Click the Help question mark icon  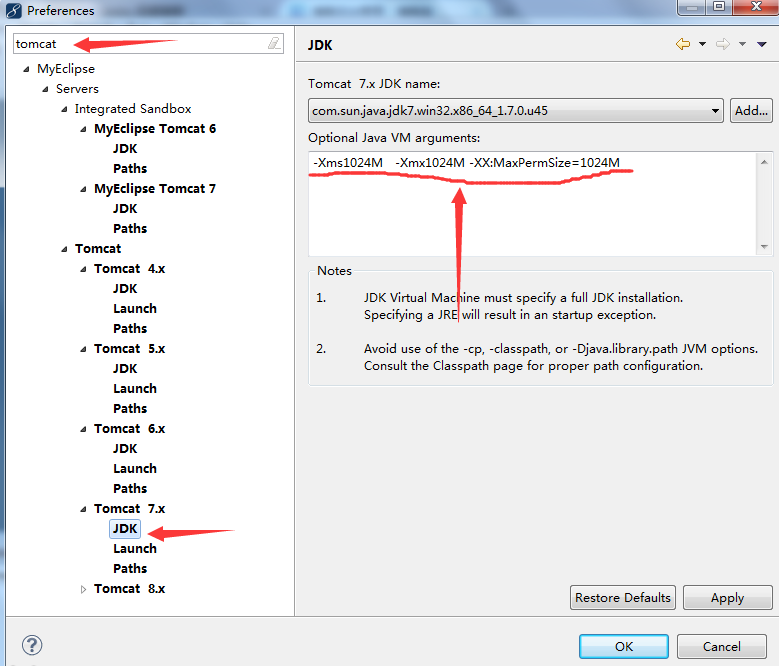pos(32,645)
